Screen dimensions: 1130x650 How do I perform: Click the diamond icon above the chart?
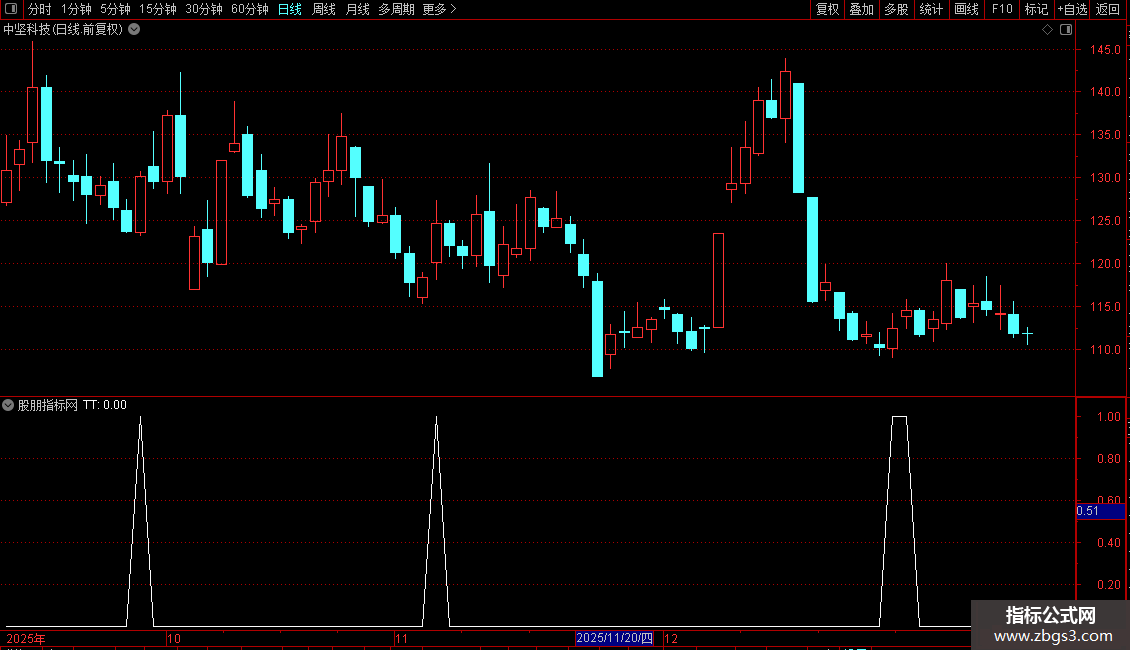pos(1048,30)
